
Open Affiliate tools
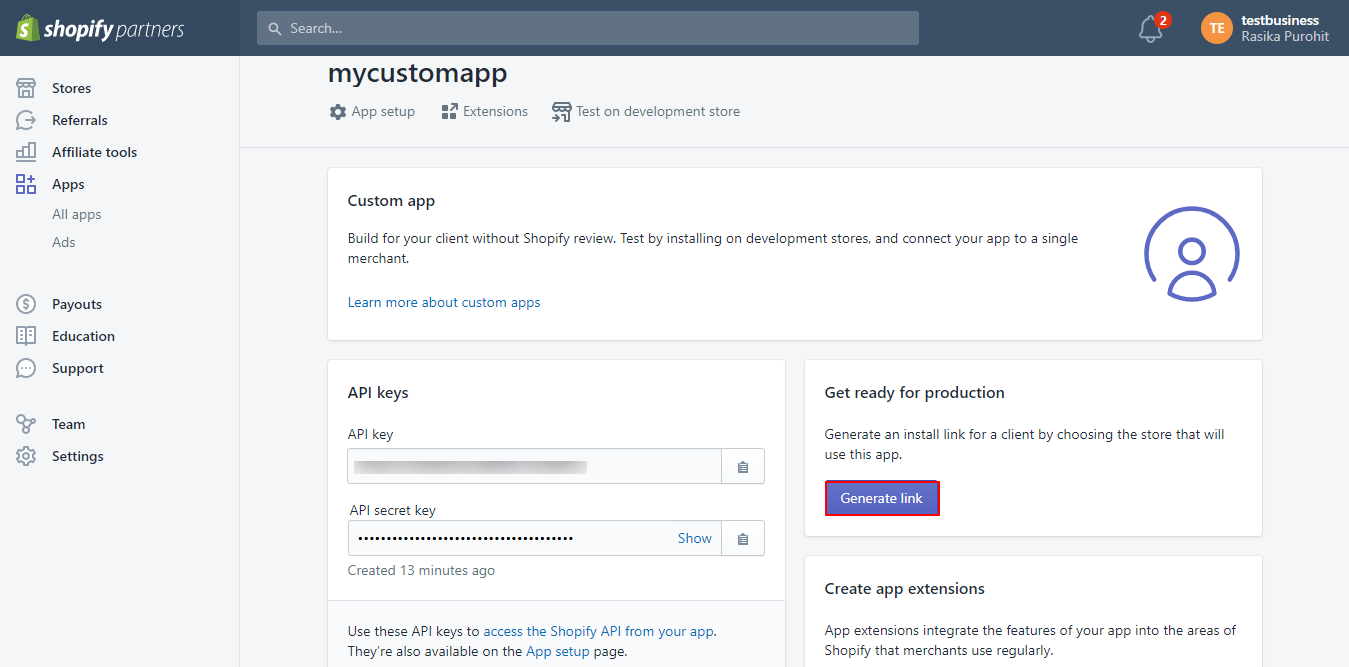94,152
